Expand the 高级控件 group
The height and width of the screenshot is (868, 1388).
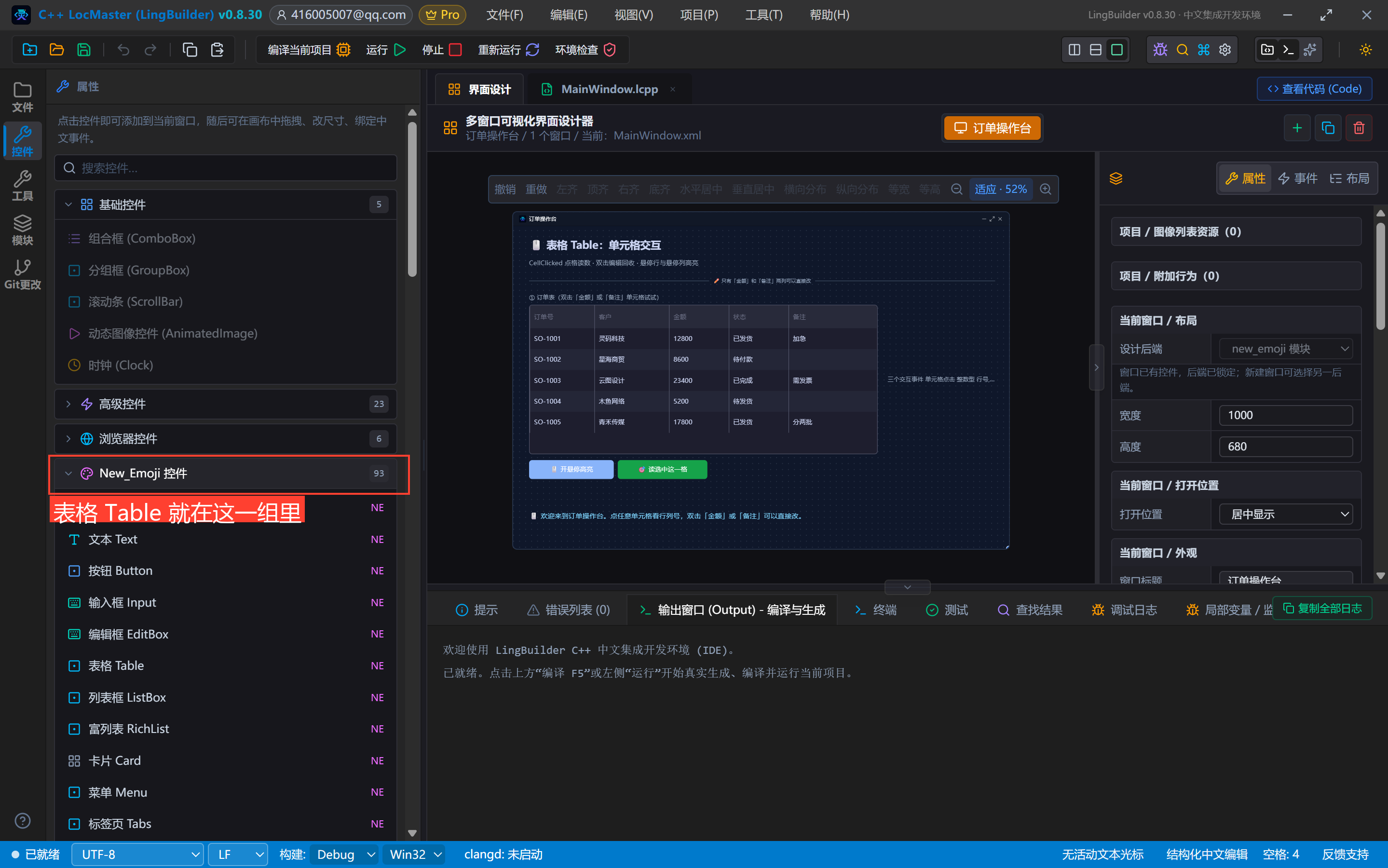(x=226, y=404)
